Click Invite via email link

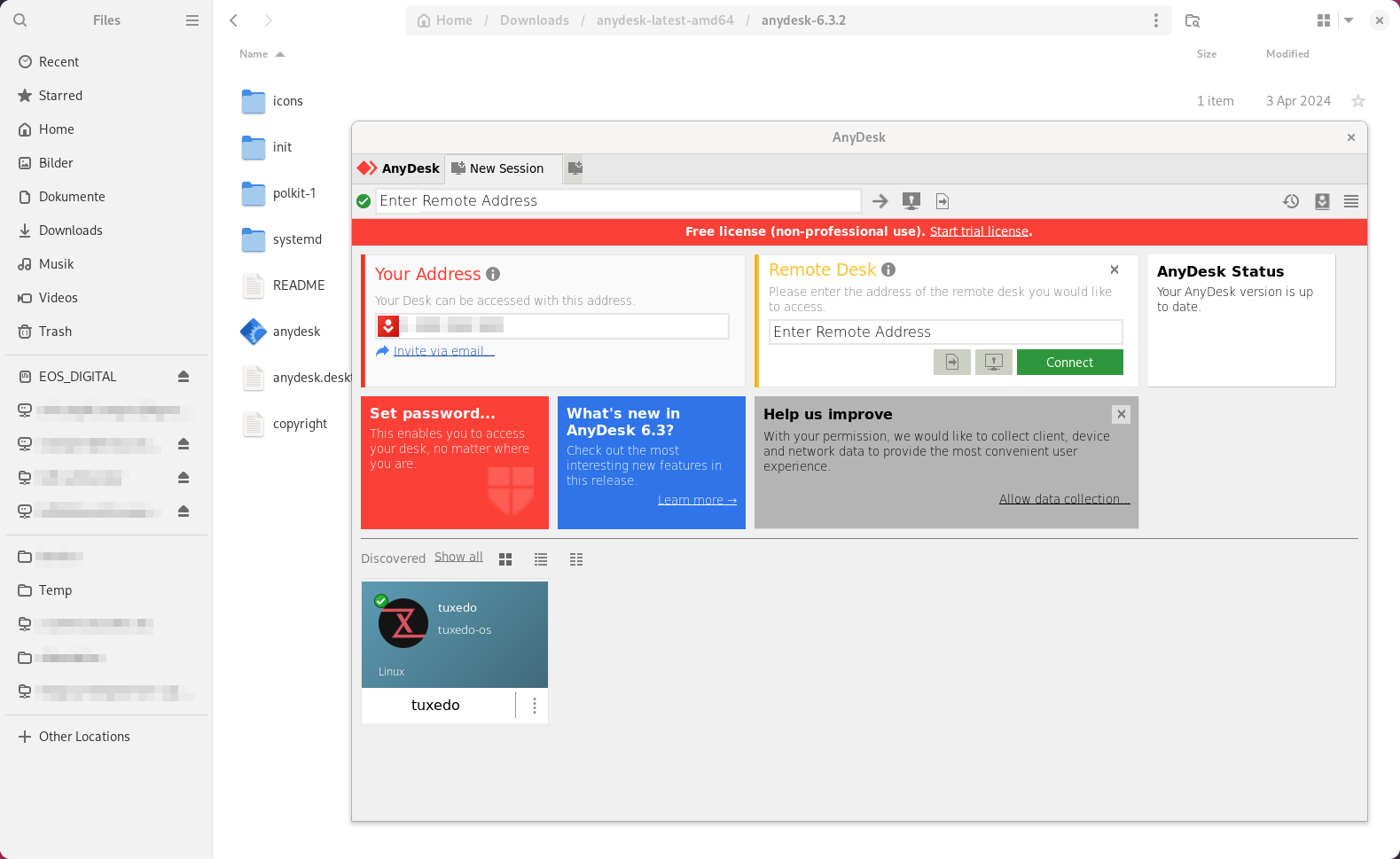(443, 351)
